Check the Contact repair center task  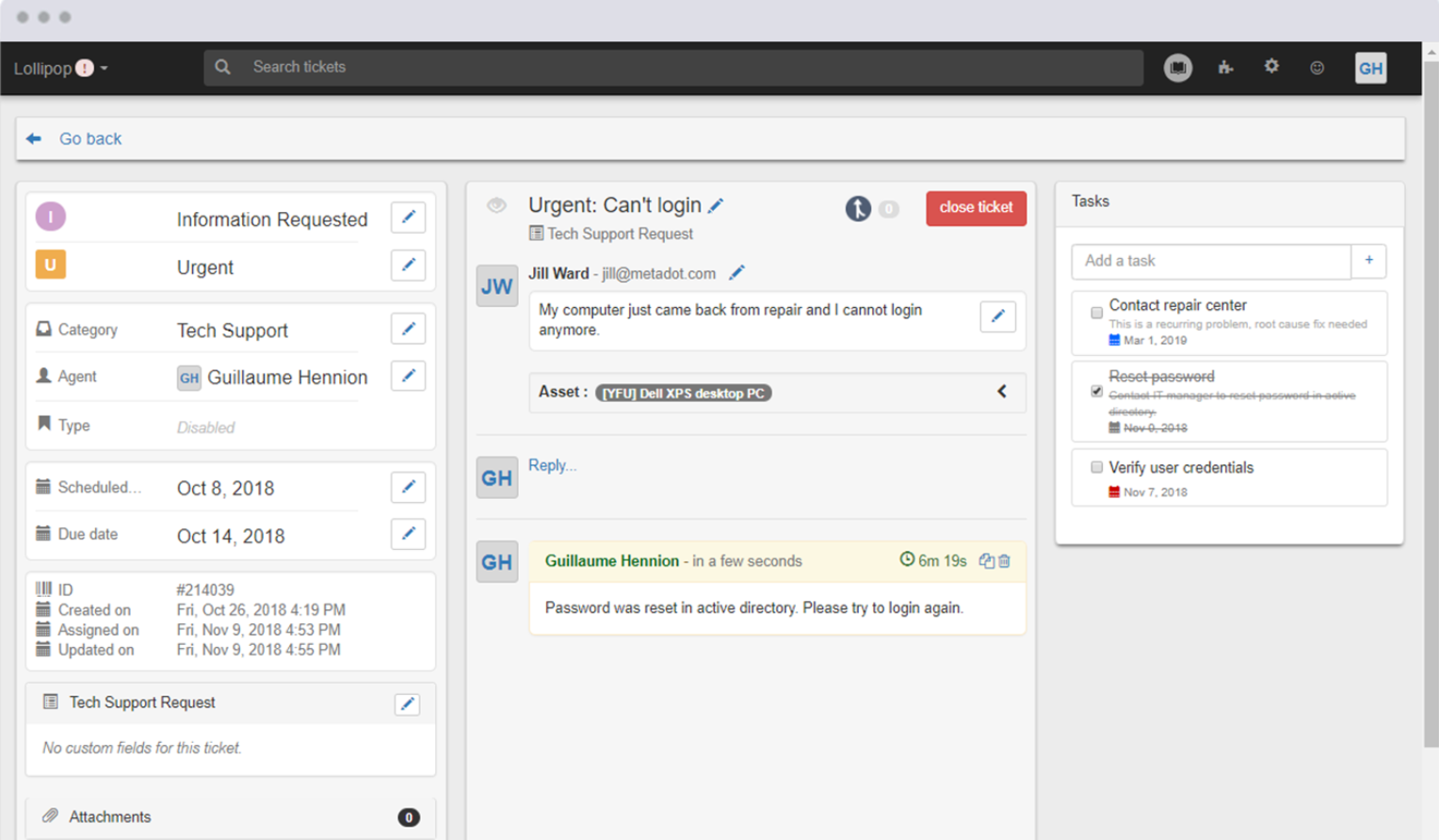(x=1096, y=312)
